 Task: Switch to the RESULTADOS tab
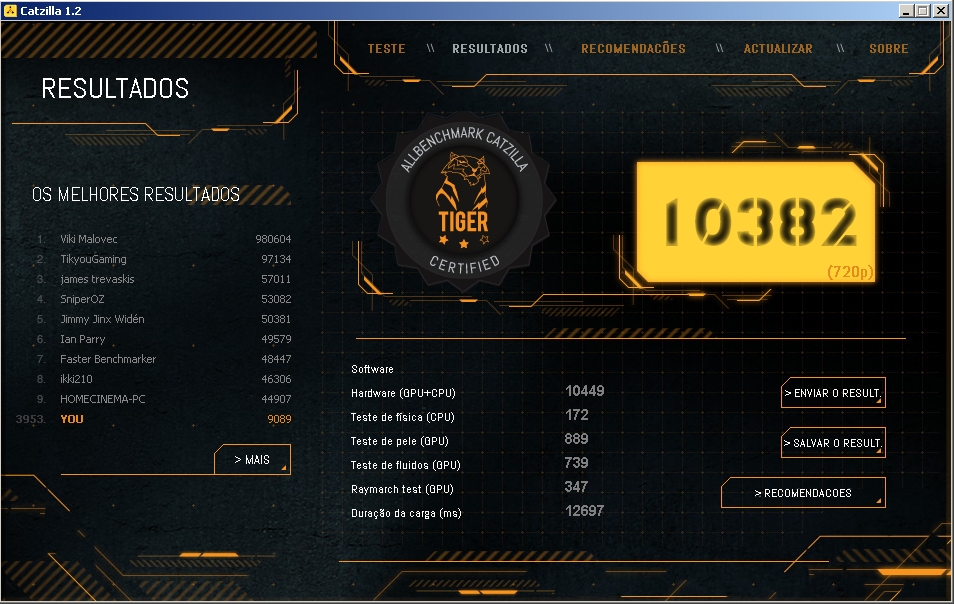[490, 49]
